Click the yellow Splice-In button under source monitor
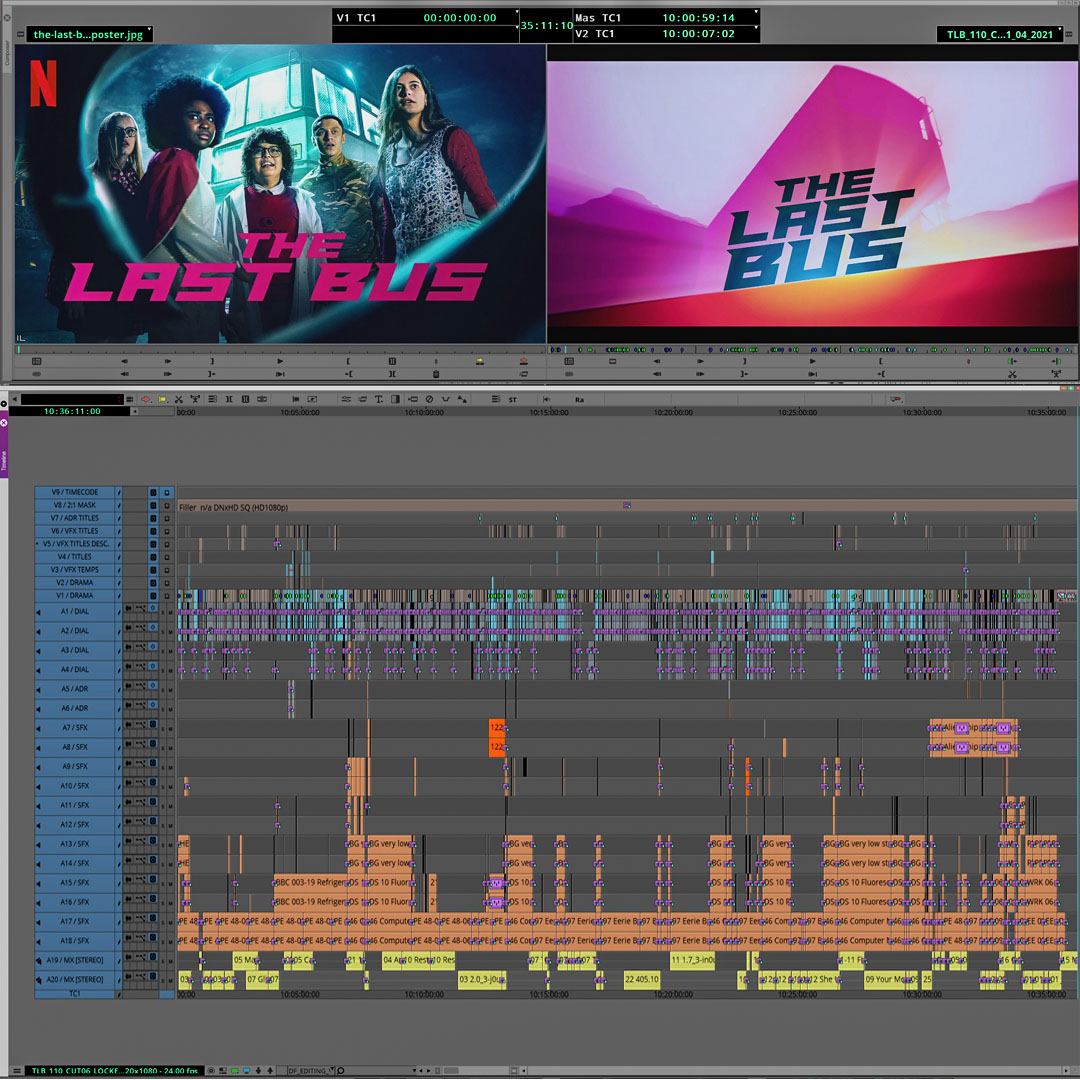Screen dimensions: 1080x1080 [x=480, y=361]
